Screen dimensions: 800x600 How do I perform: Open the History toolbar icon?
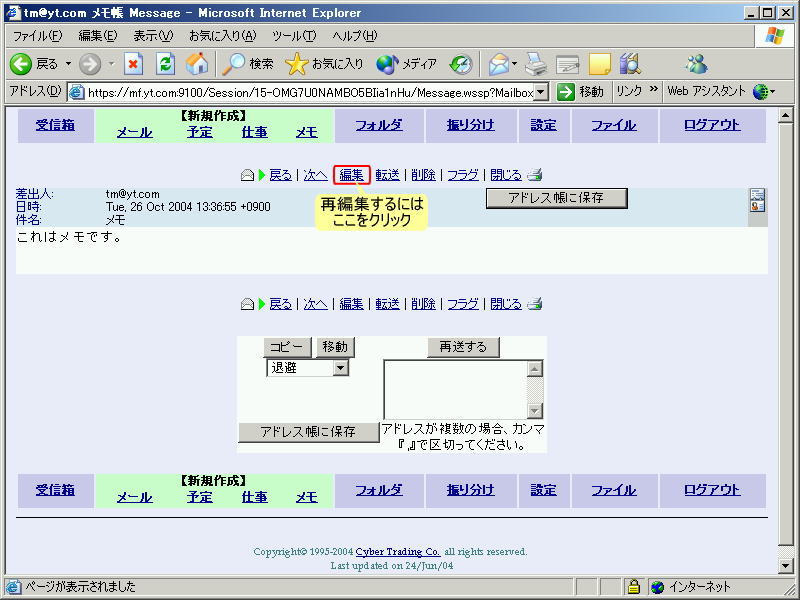460,64
